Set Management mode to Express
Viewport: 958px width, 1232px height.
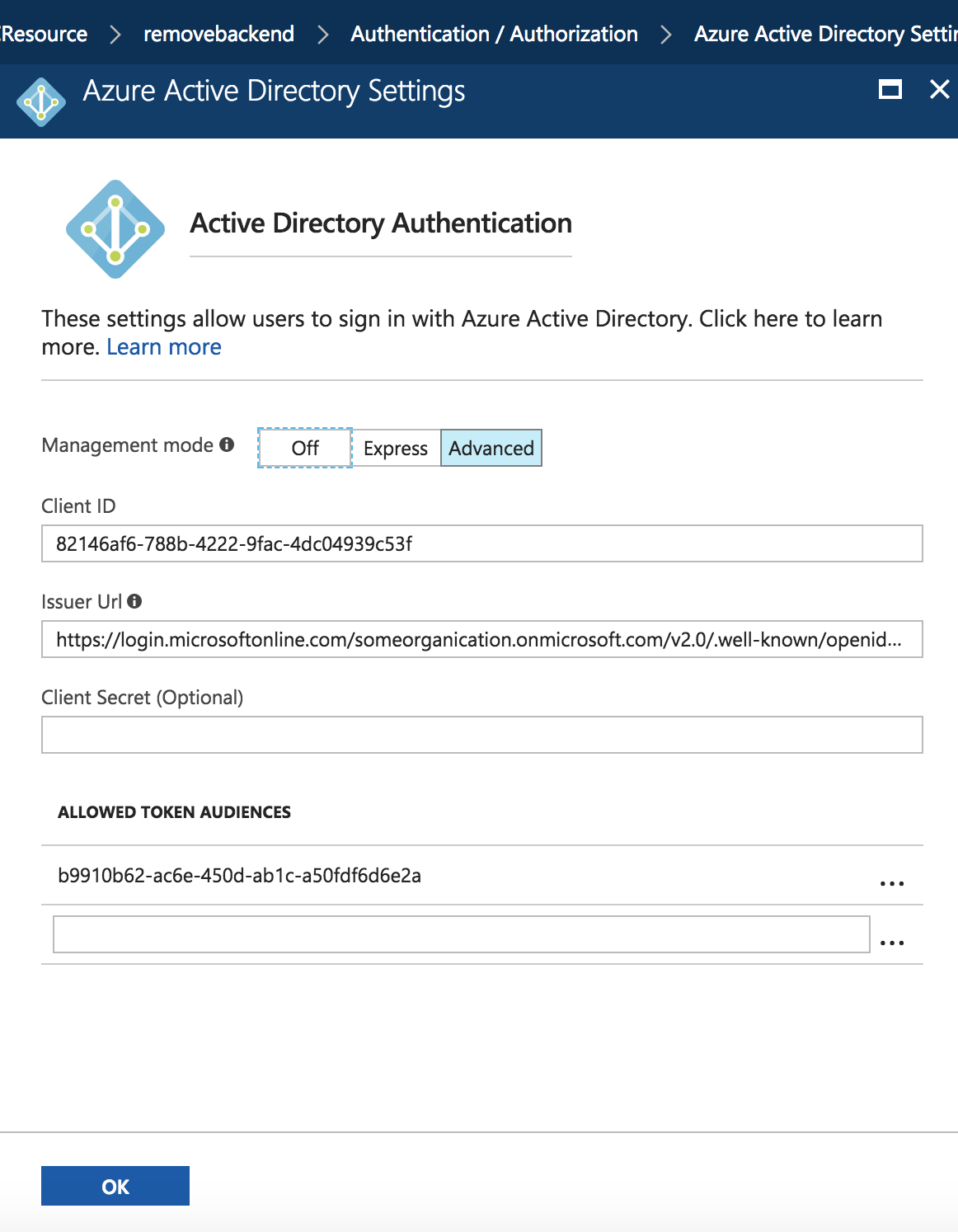(396, 448)
